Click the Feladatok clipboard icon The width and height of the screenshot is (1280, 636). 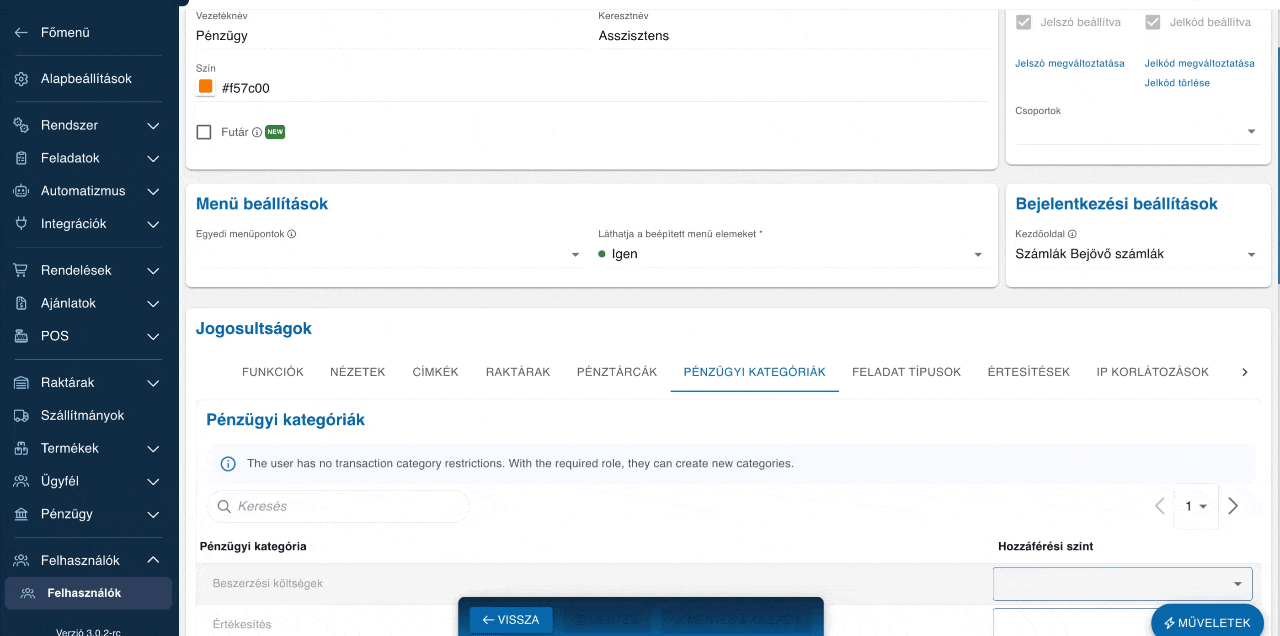tap(21, 158)
